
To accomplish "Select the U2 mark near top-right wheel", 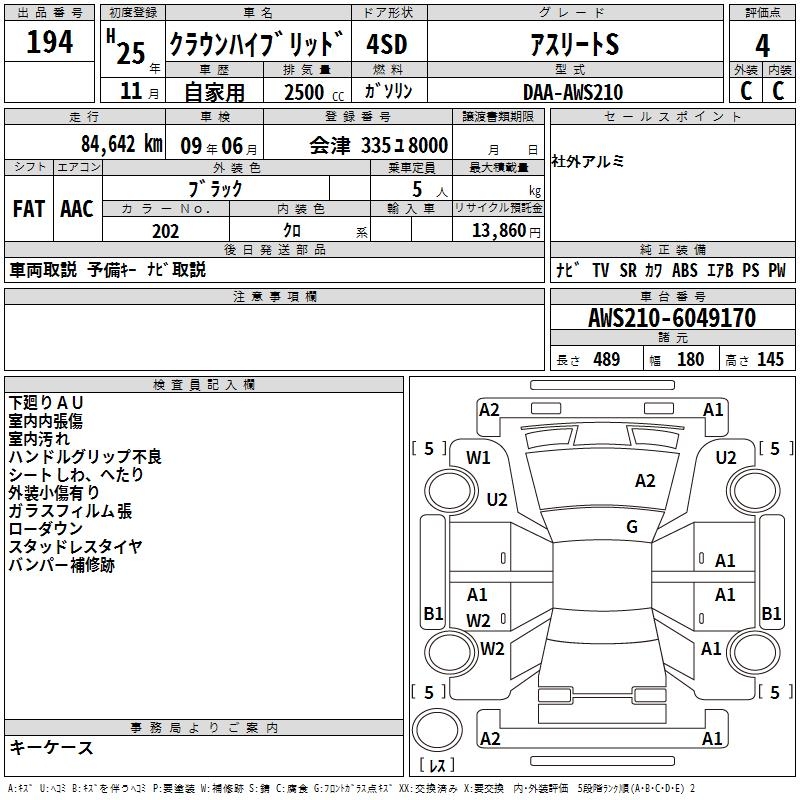I will 726,458.
